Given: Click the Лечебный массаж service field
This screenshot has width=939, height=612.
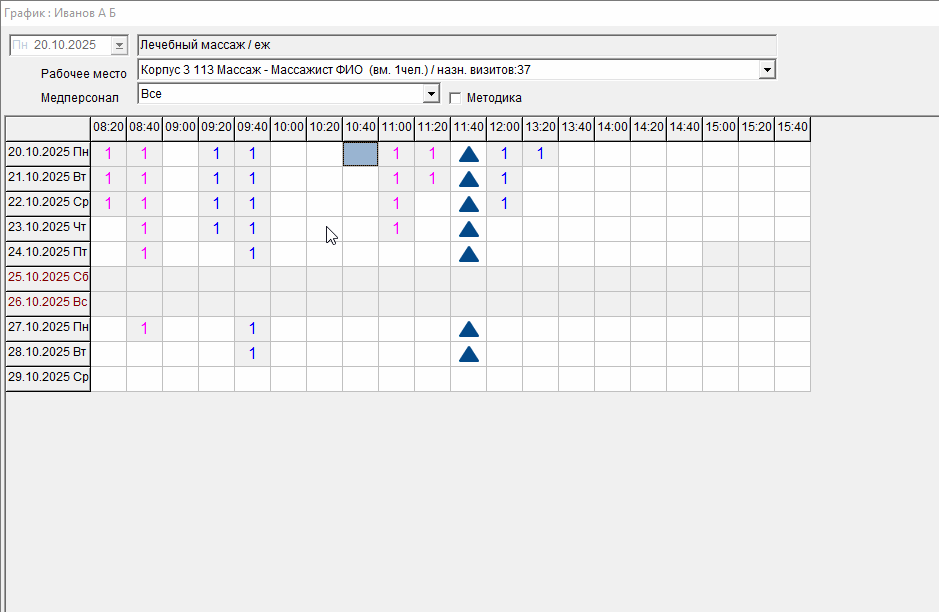Looking at the screenshot, I should coord(456,45).
